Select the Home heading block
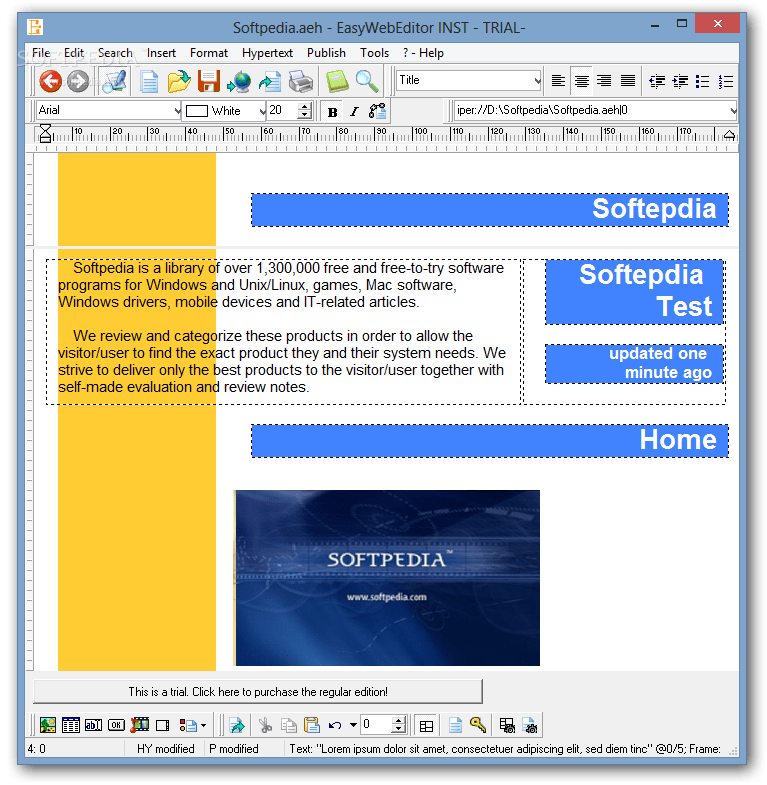Viewport: 767px width, 785px height. (490, 441)
